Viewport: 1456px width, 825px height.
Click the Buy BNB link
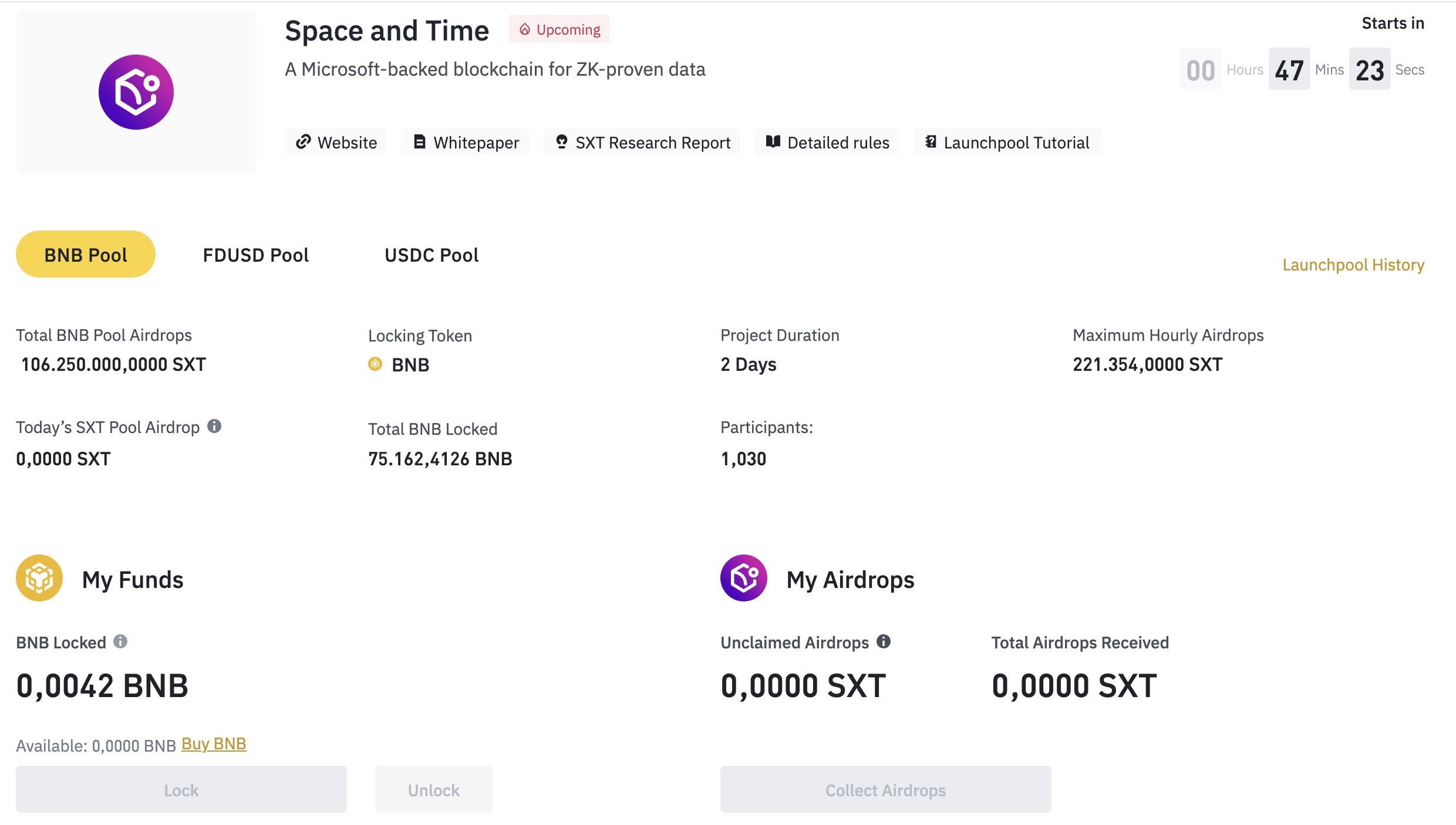(x=214, y=744)
